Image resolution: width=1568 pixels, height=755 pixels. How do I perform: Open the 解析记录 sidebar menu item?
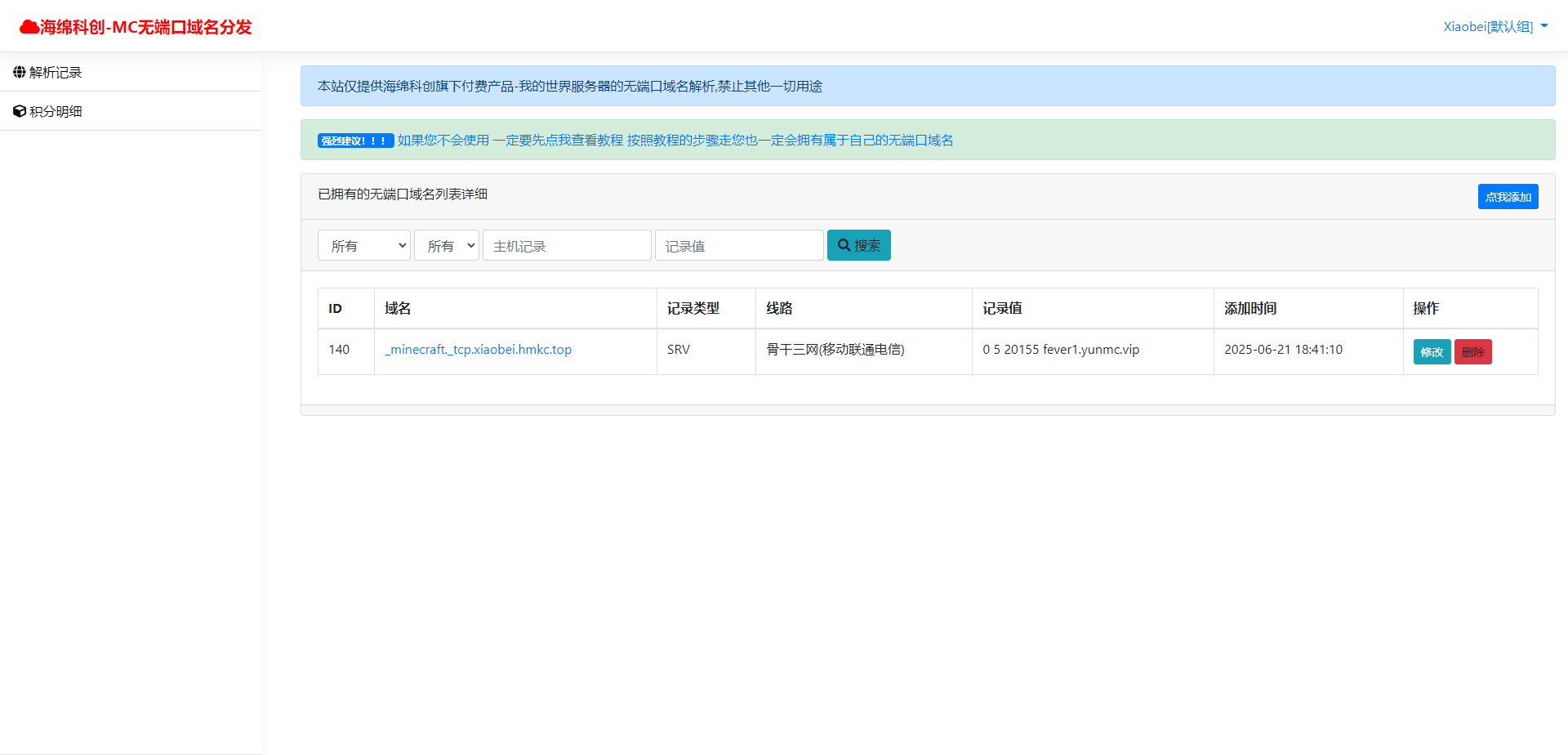click(131, 72)
